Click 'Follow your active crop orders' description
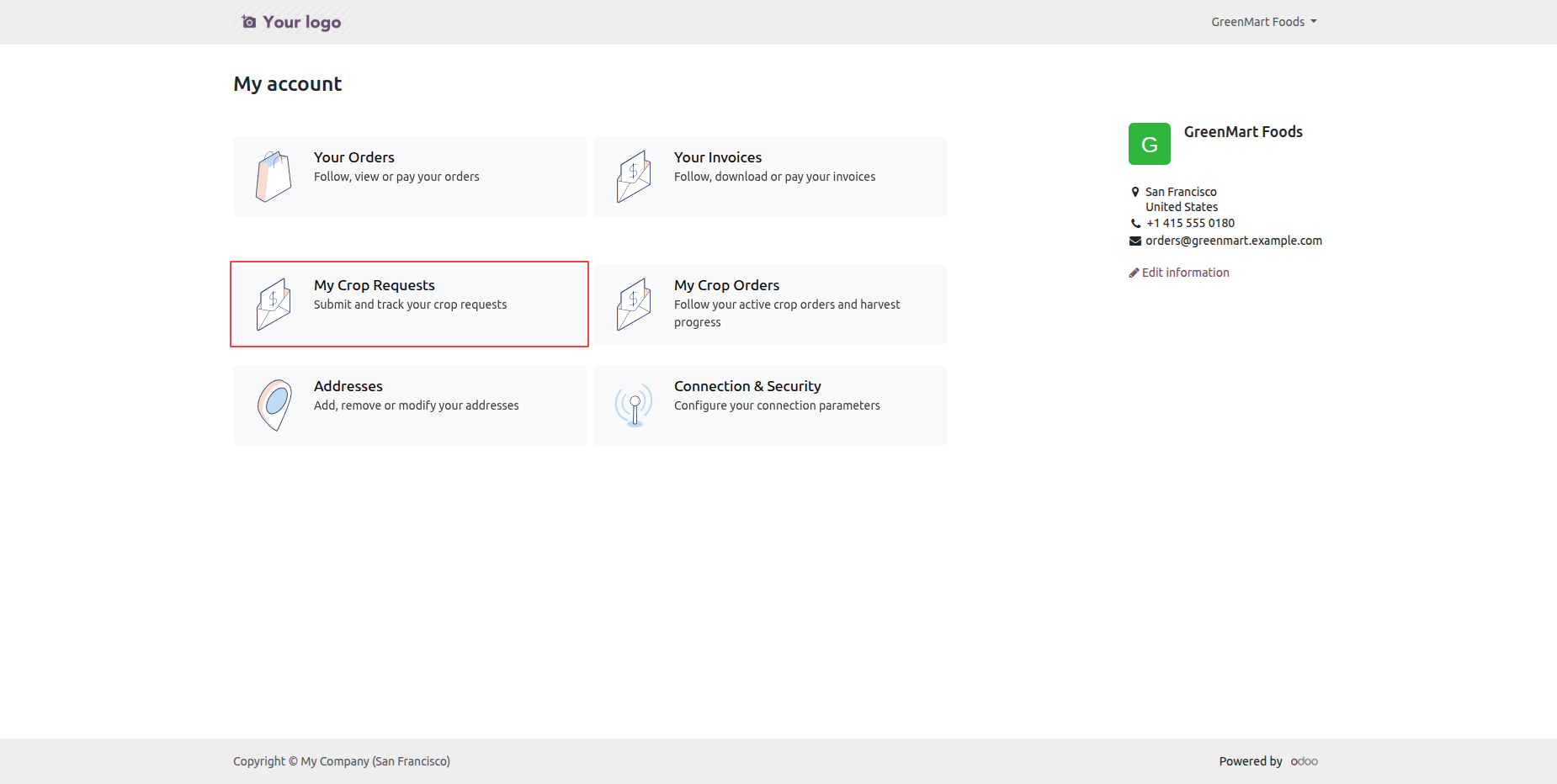This screenshot has width=1557, height=784. 787,313
